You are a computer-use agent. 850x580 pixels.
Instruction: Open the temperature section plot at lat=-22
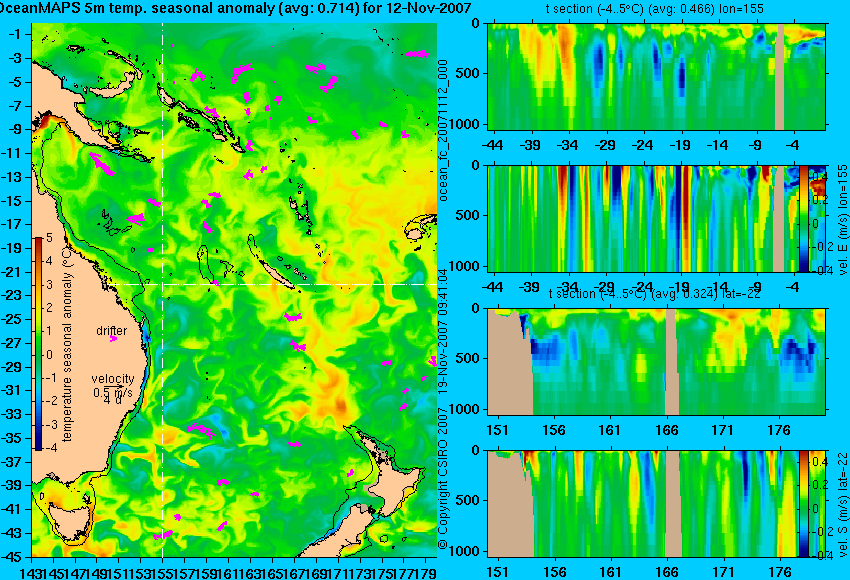tap(656, 362)
